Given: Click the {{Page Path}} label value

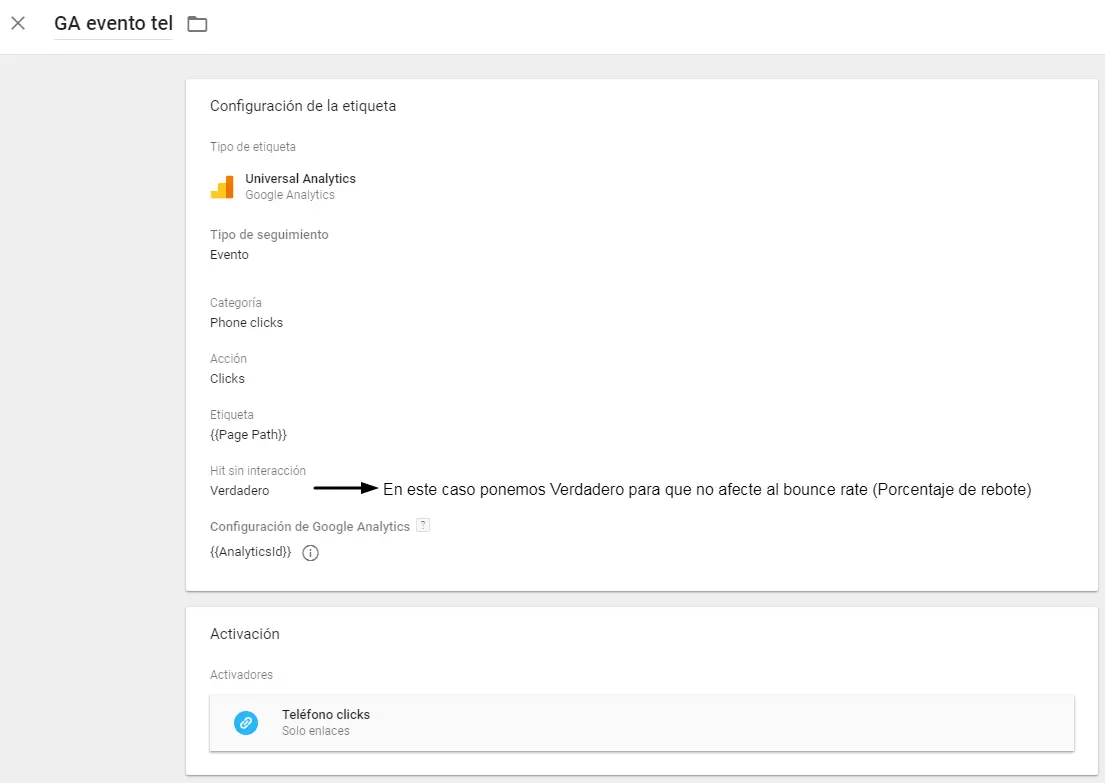Looking at the screenshot, I should click(248, 435).
